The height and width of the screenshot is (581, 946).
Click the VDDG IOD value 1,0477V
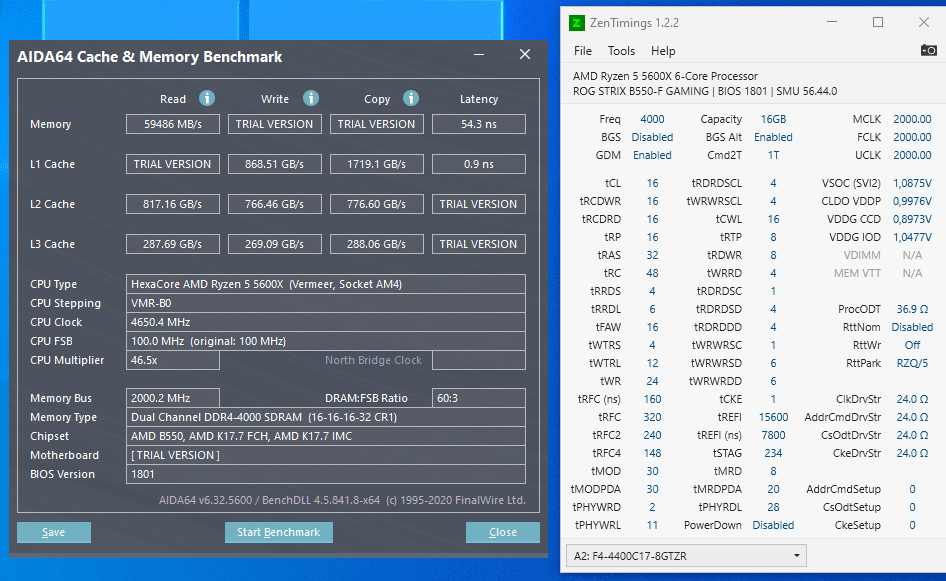point(912,237)
